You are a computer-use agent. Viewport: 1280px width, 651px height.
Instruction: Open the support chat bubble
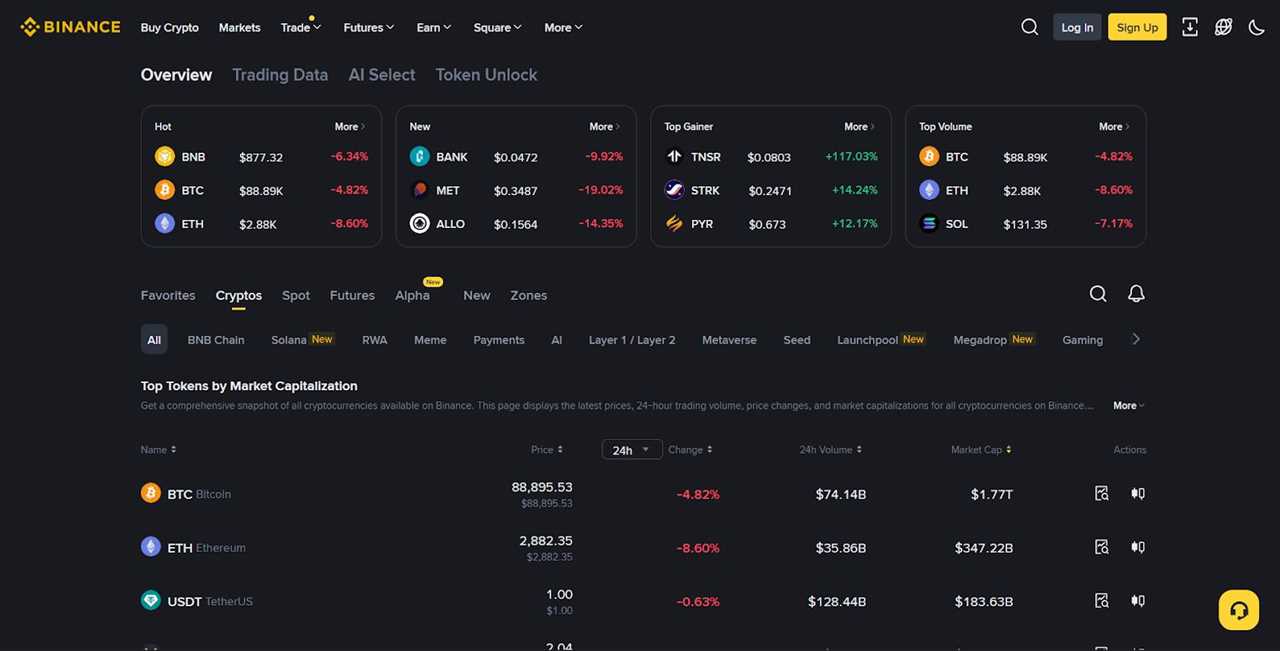click(x=1238, y=609)
